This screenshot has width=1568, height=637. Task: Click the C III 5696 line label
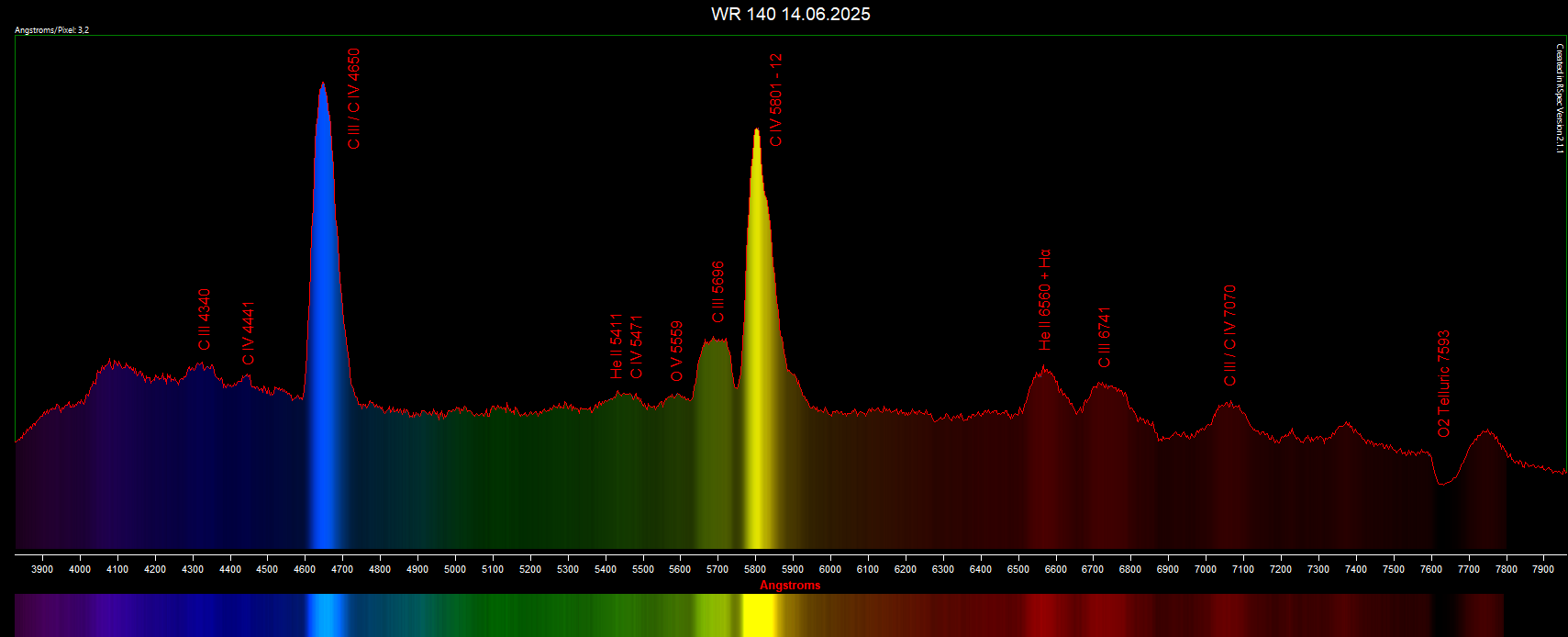[718, 293]
